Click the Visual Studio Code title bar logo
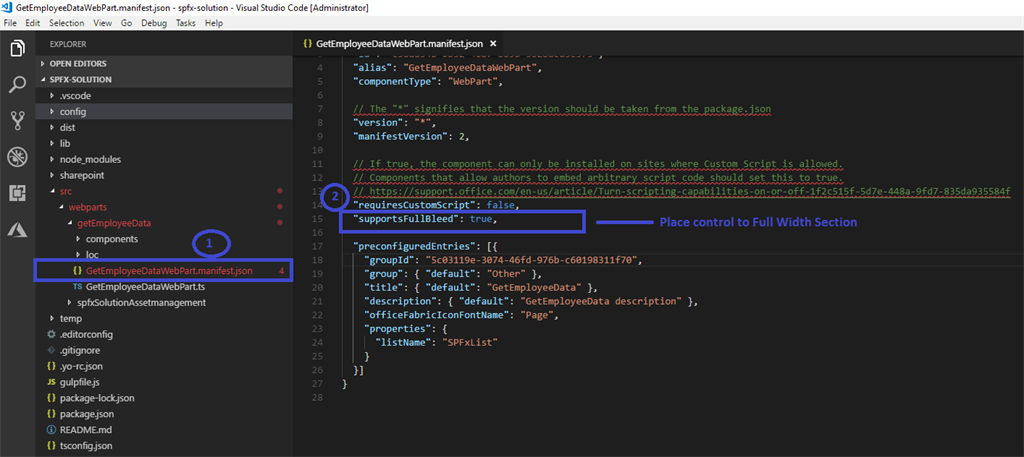The height and width of the screenshot is (457, 1024). coord(7,7)
